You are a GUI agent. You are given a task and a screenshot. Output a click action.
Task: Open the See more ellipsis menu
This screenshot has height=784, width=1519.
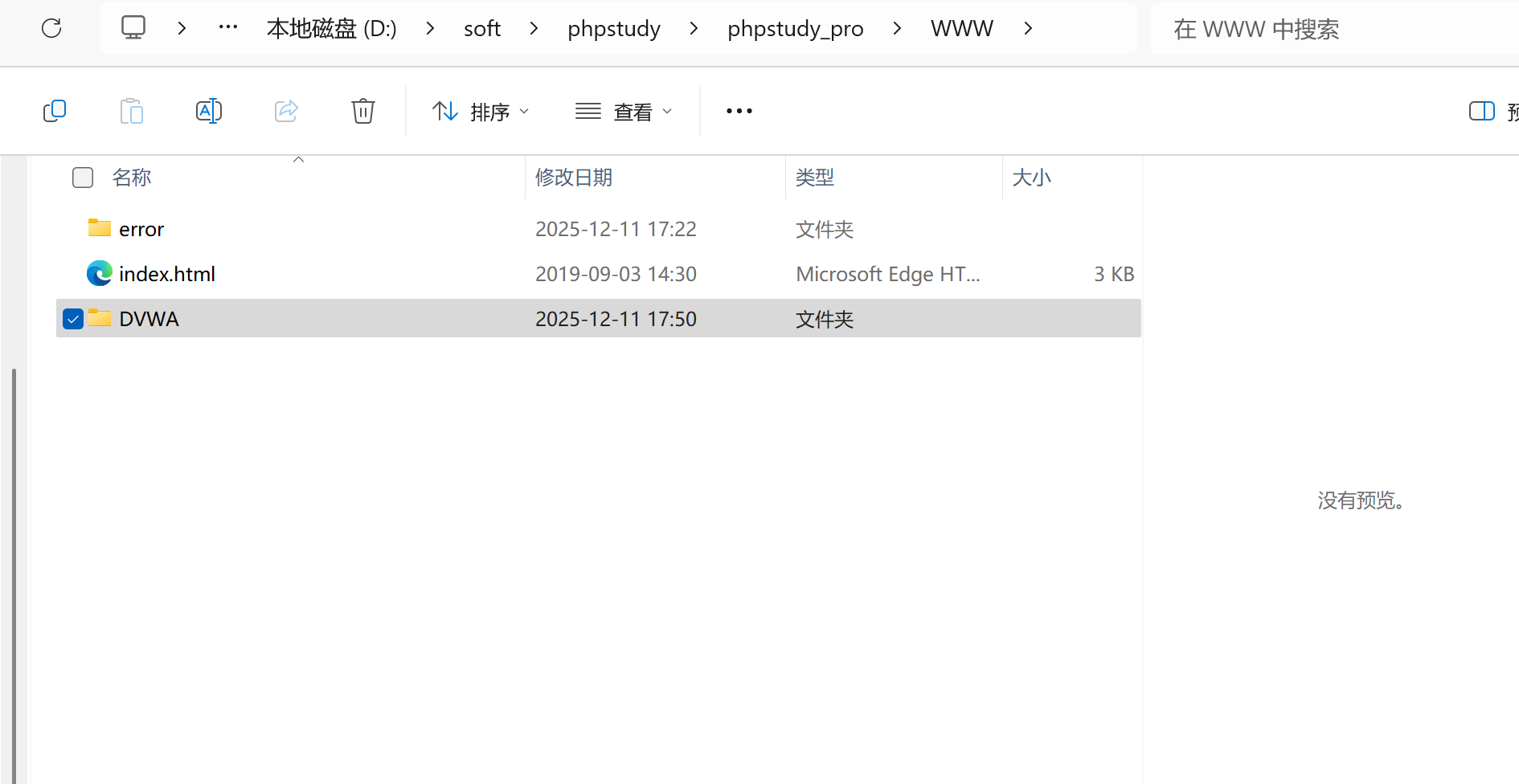click(x=739, y=111)
